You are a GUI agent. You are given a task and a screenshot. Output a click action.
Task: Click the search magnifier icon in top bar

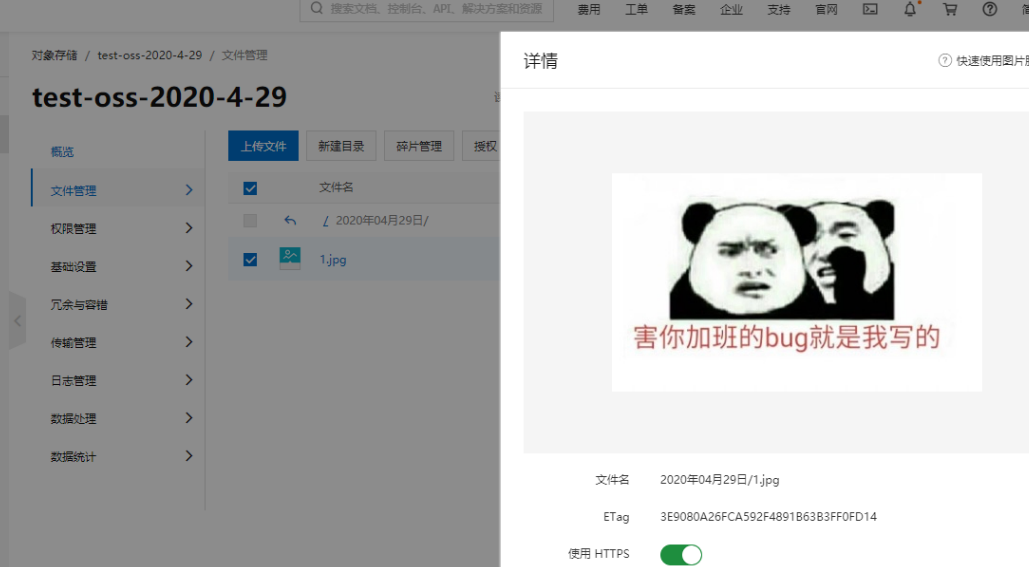coord(317,9)
